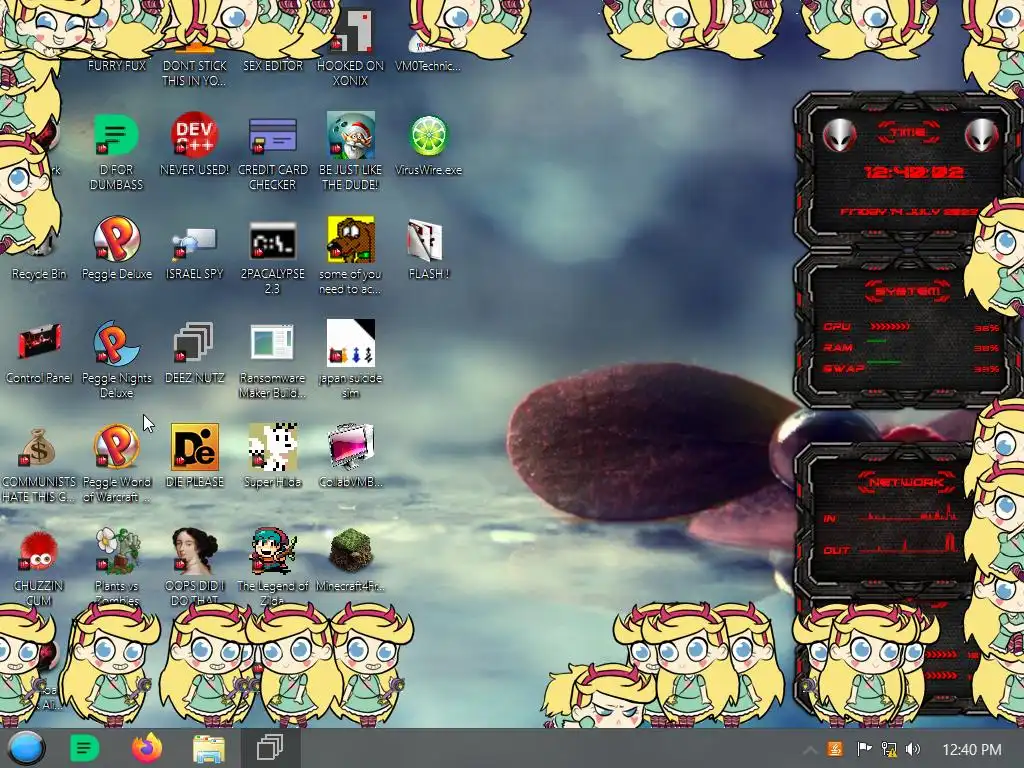
Task: Open the ISRAEL SPY desktop shortcut
Action: [194, 242]
